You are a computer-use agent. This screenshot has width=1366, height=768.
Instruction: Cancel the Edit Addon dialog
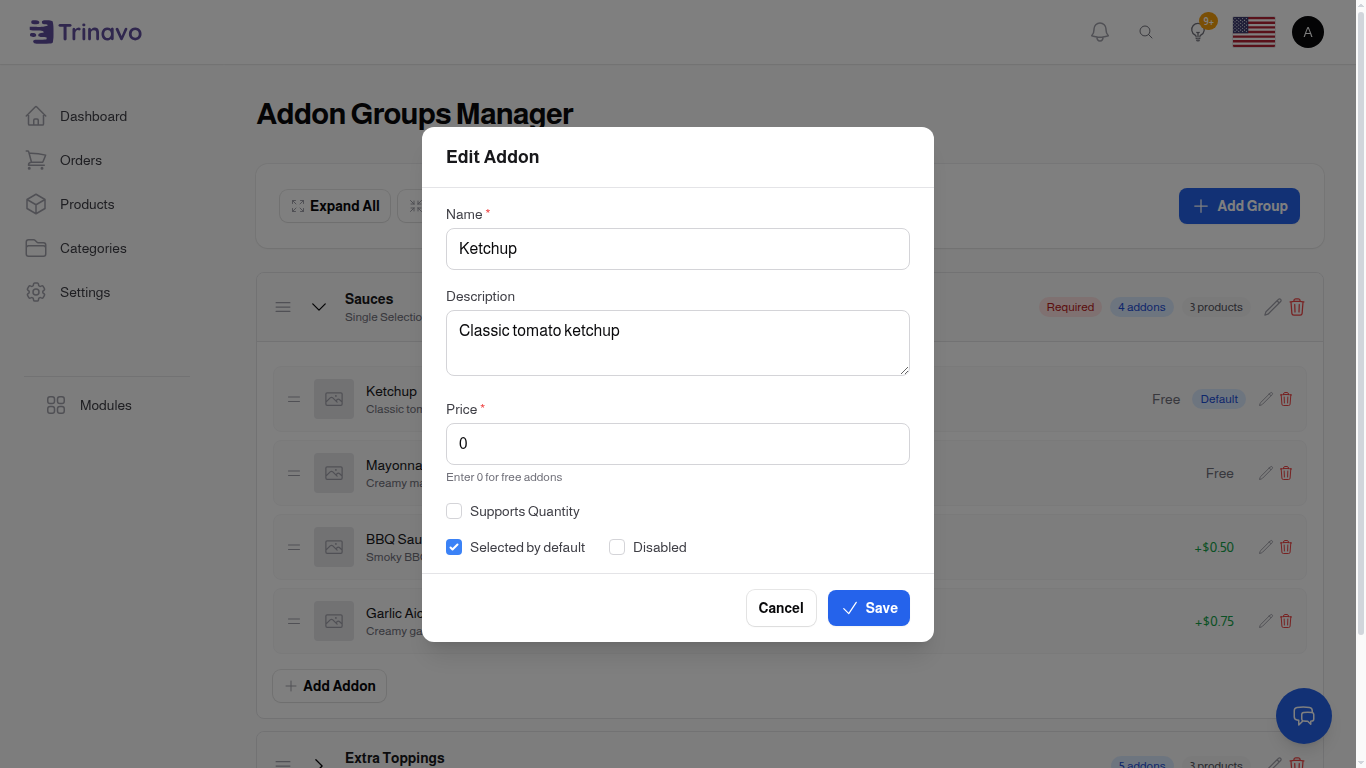click(x=781, y=607)
